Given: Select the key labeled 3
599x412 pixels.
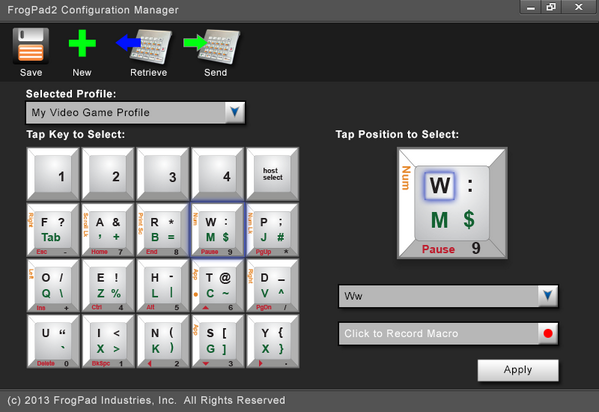Looking at the screenshot, I should (163, 174).
